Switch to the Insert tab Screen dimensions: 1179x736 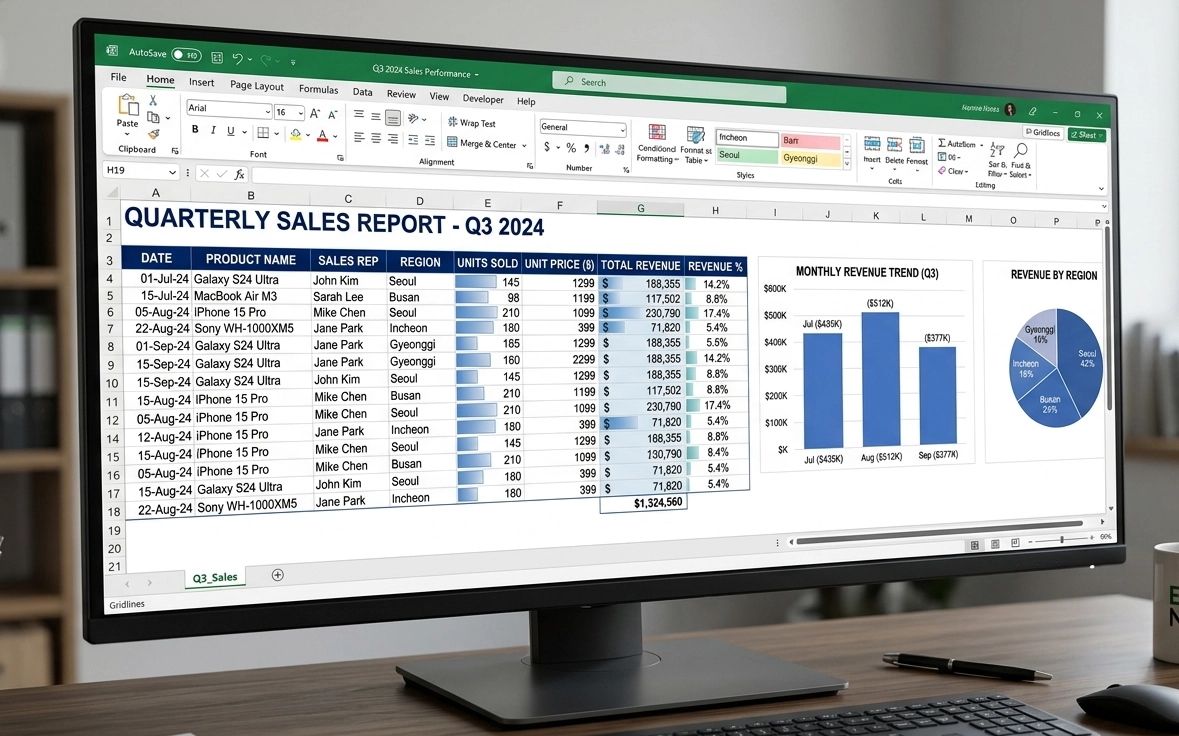[x=202, y=82]
